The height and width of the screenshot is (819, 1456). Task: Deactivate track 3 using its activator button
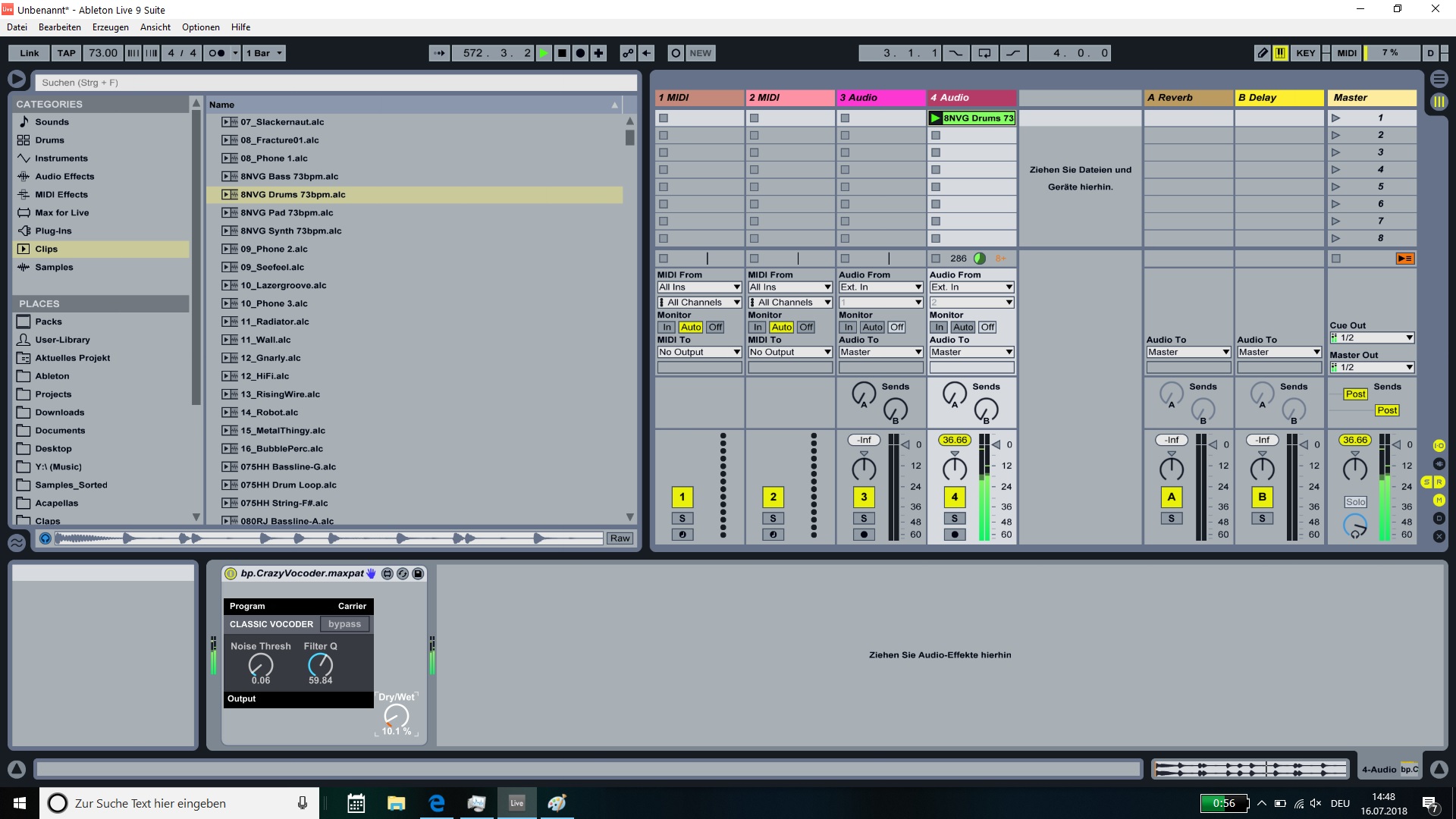point(864,497)
